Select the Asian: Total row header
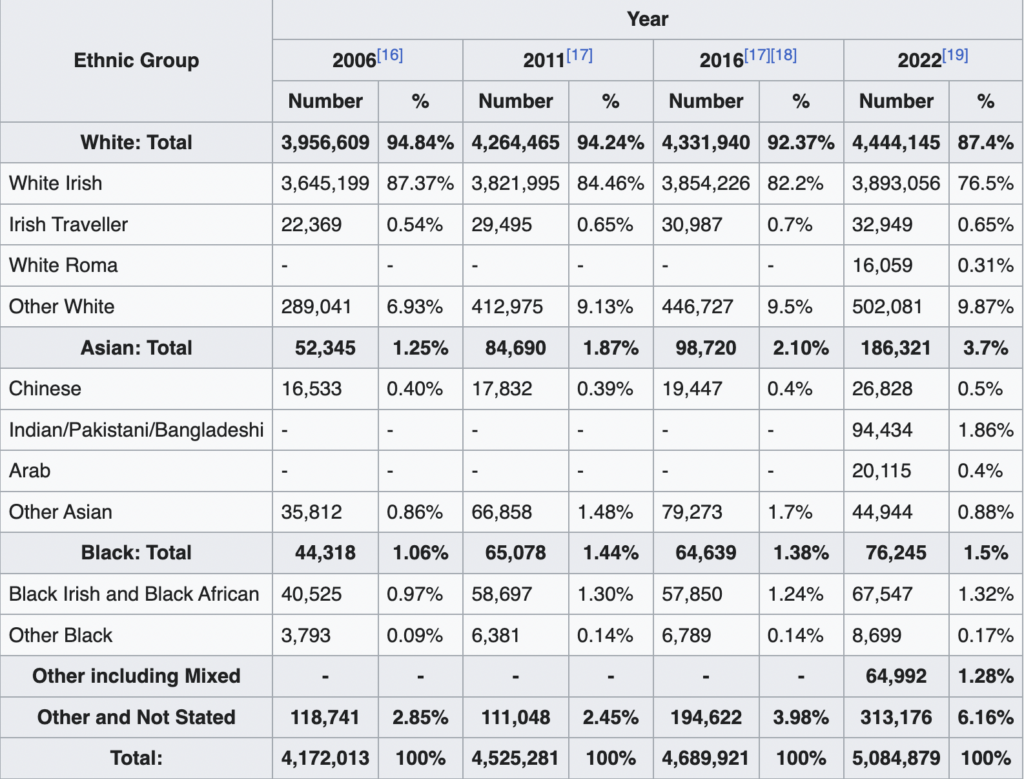The width and height of the screenshot is (1024, 779). coord(136,348)
